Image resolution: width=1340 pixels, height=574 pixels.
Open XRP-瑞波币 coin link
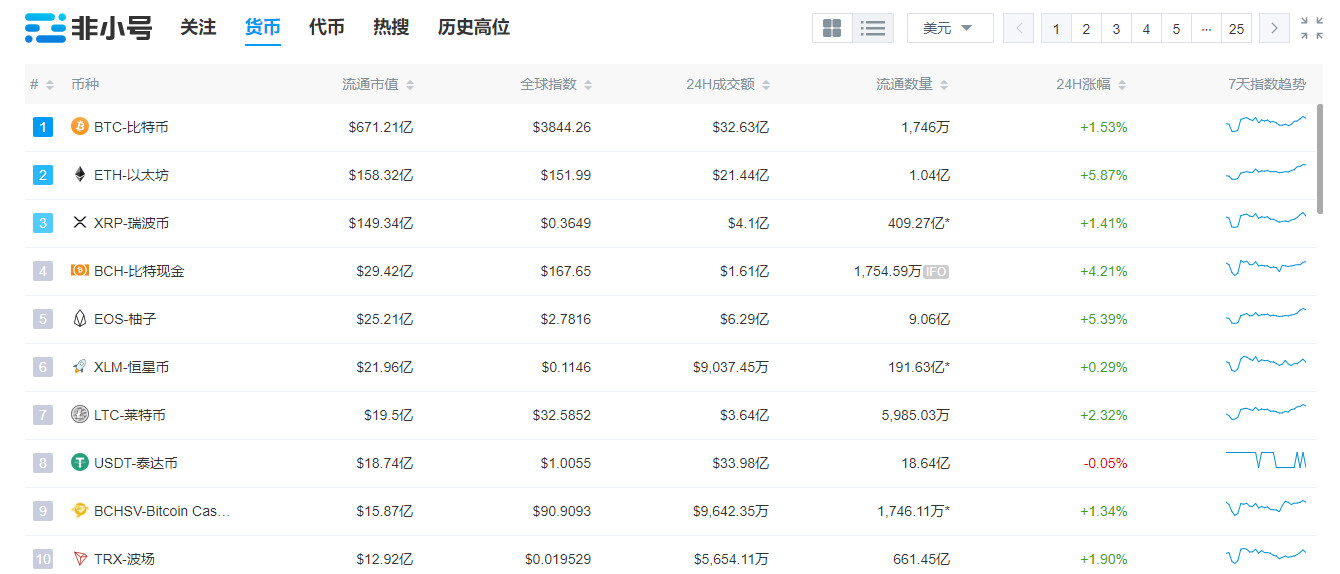tap(131, 223)
